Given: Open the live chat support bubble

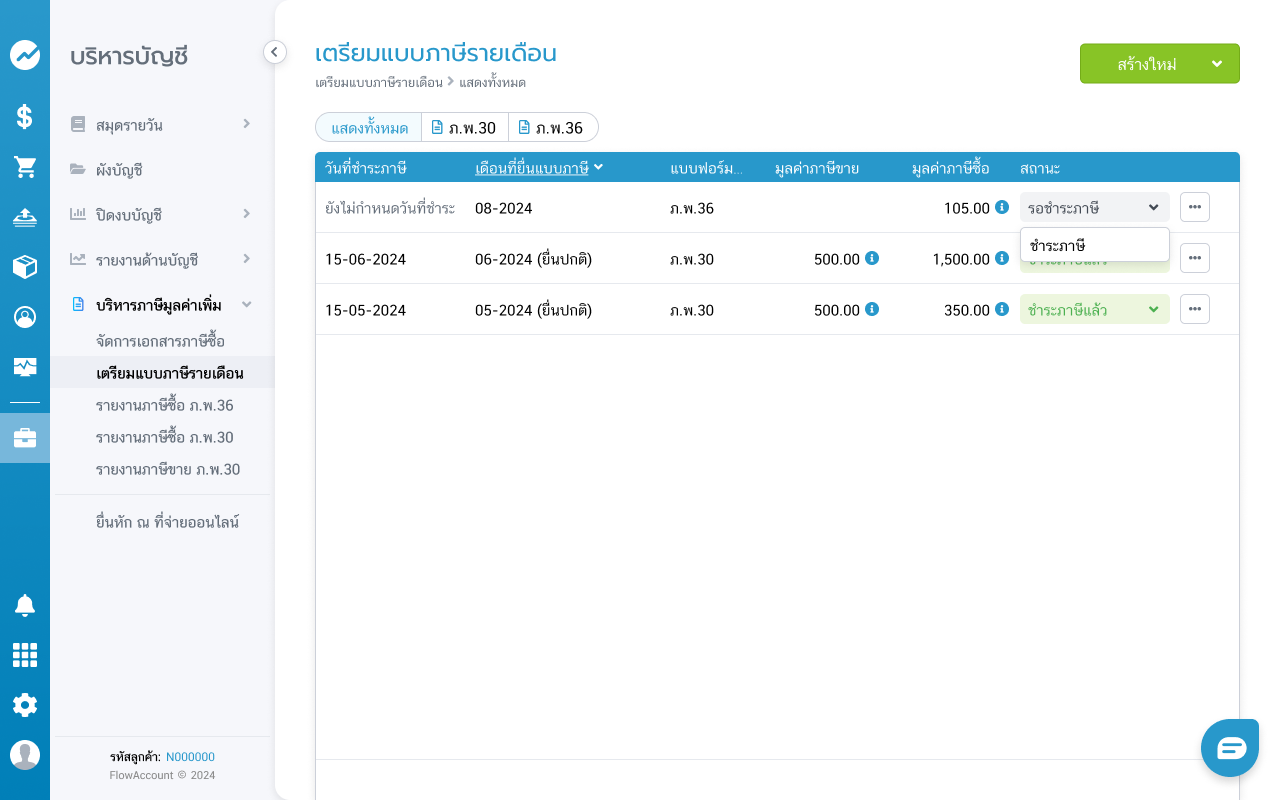Looking at the screenshot, I should tap(1230, 748).
